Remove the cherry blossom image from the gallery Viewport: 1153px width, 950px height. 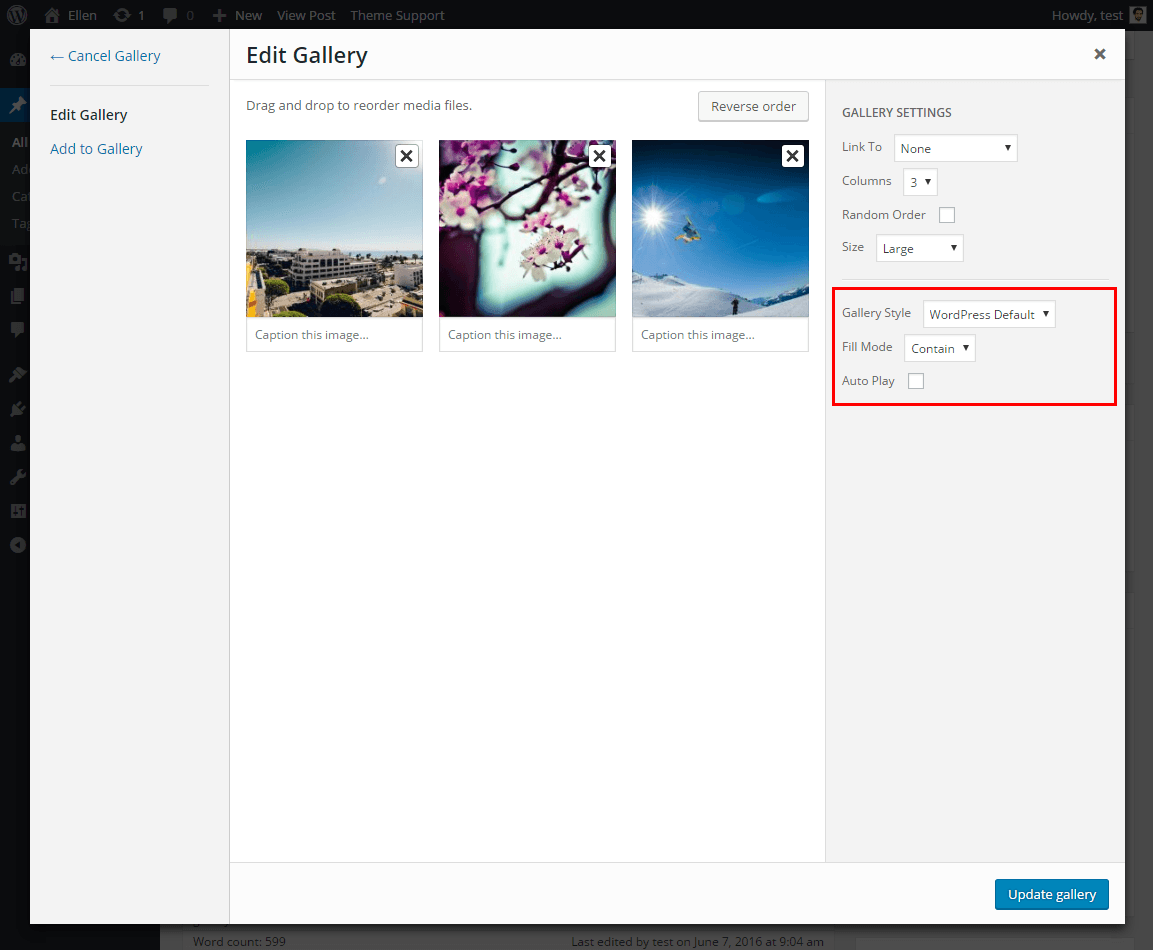(599, 155)
